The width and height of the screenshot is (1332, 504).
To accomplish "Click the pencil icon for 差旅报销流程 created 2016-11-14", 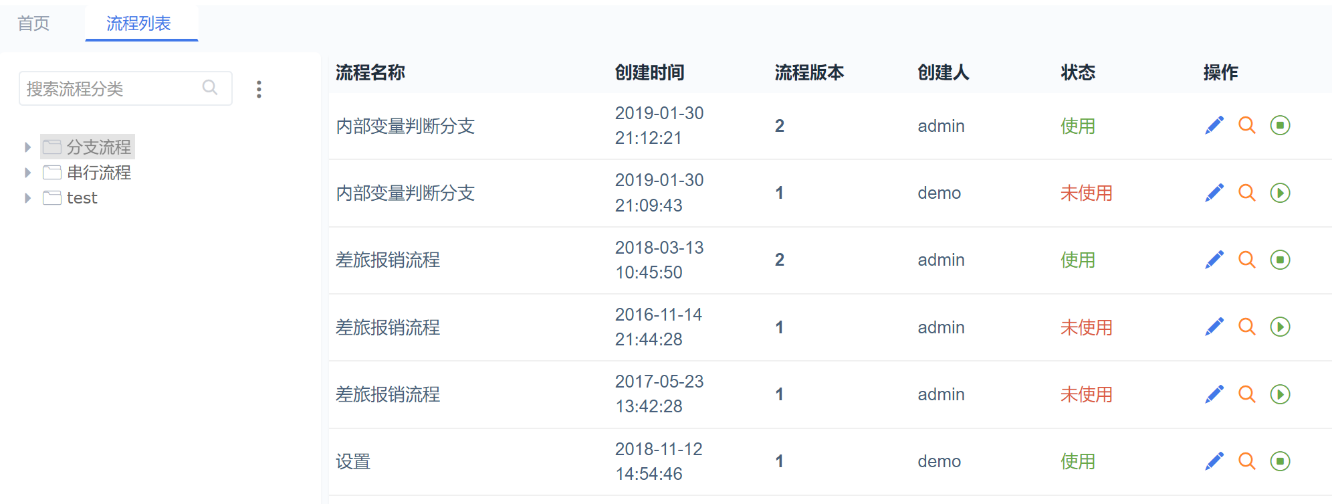I will (x=1214, y=326).
